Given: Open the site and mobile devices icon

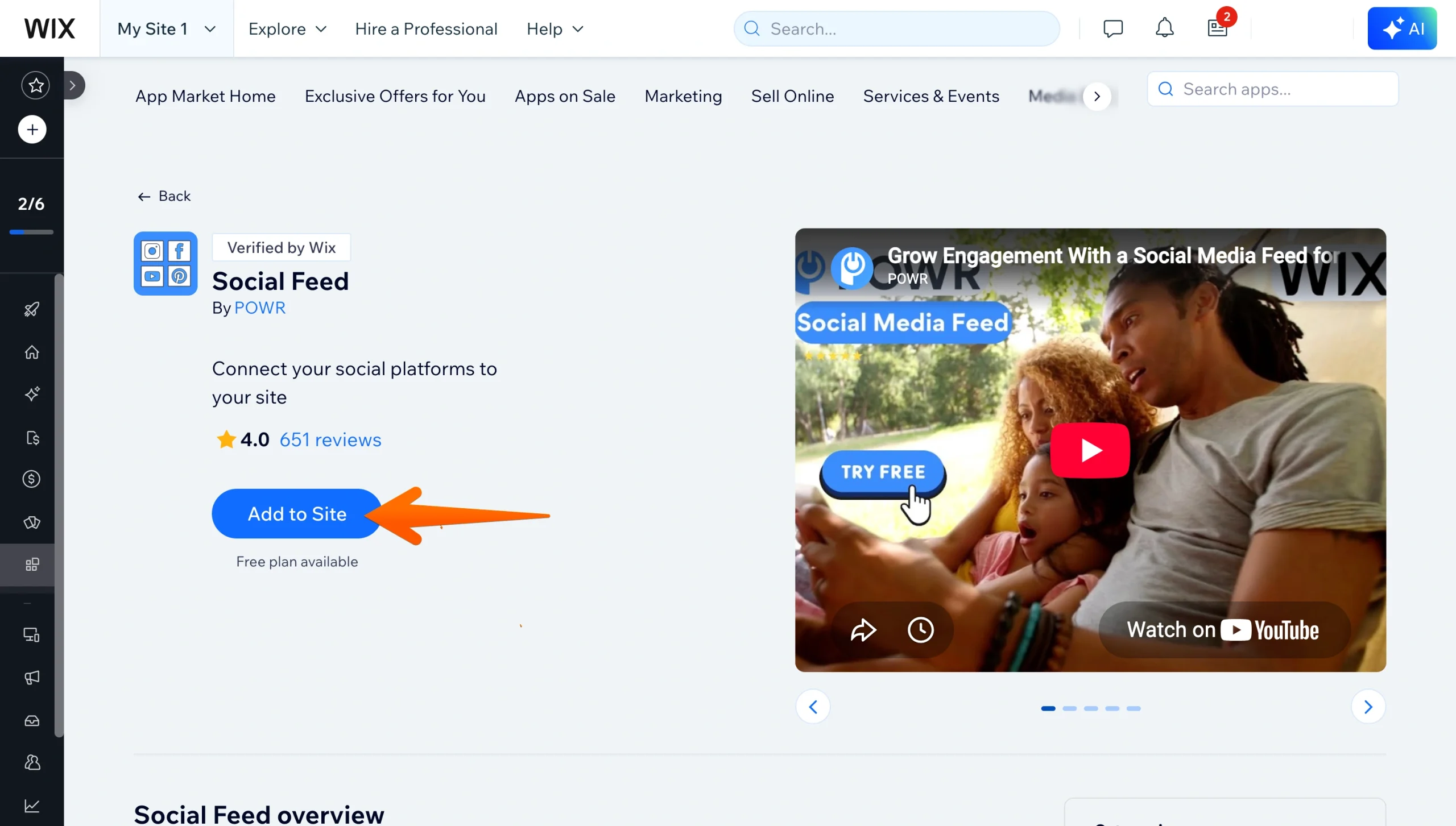Looking at the screenshot, I should (x=32, y=634).
